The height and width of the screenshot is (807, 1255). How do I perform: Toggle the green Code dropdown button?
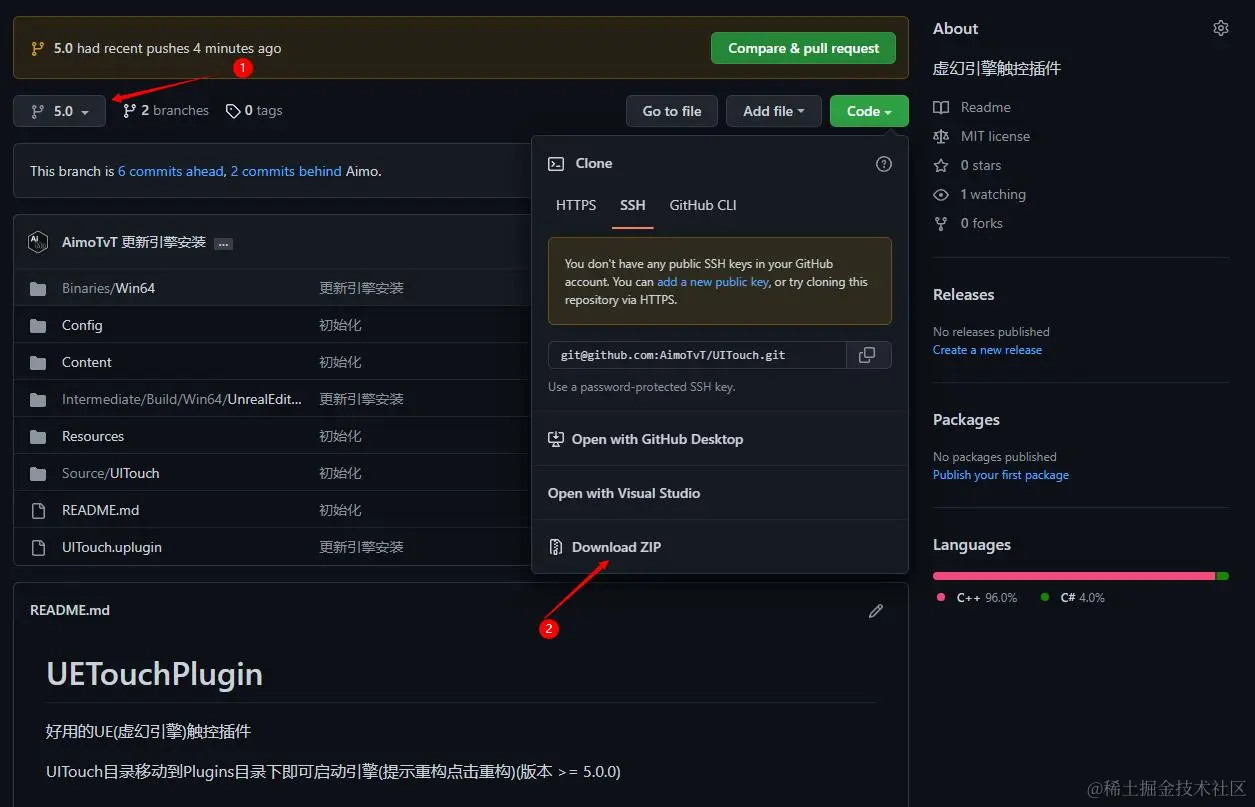[x=869, y=111]
